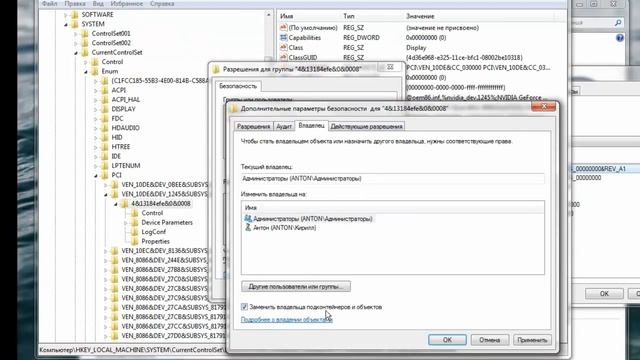Select the ControlSet002 folder icon
The image size is (640, 360).
84,43
